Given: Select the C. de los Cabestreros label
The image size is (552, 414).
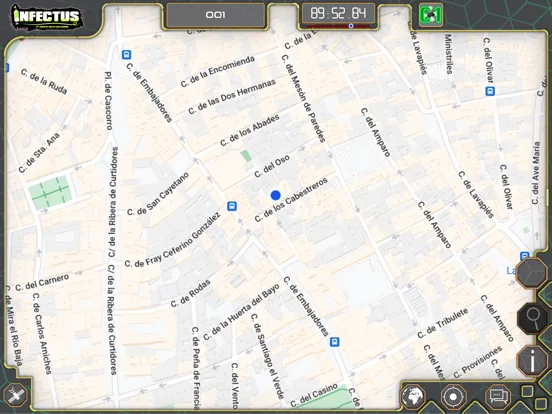Looking at the screenshot, I should (291, 200).
